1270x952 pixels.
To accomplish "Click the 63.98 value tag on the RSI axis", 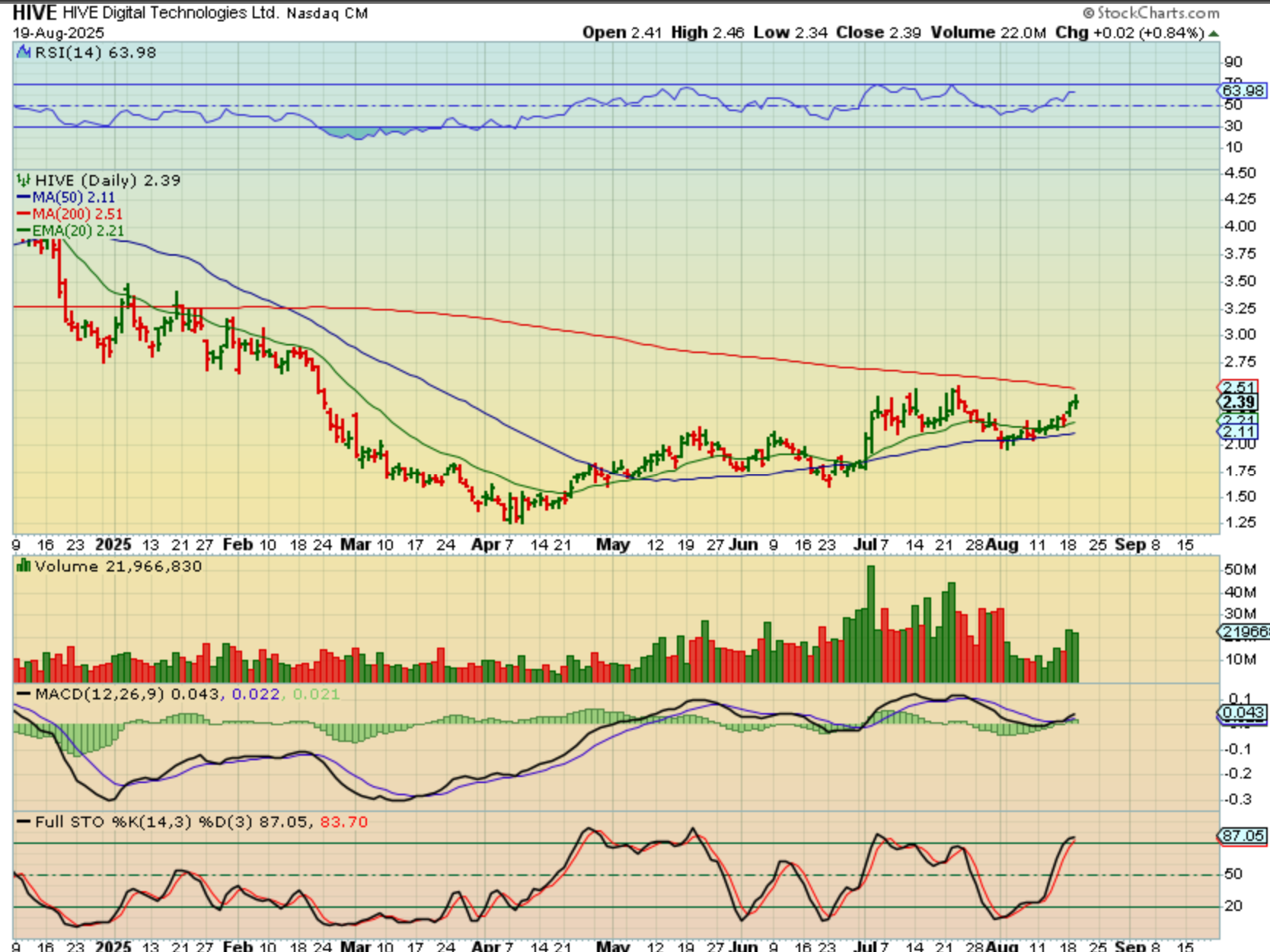I will point(1243,91).
